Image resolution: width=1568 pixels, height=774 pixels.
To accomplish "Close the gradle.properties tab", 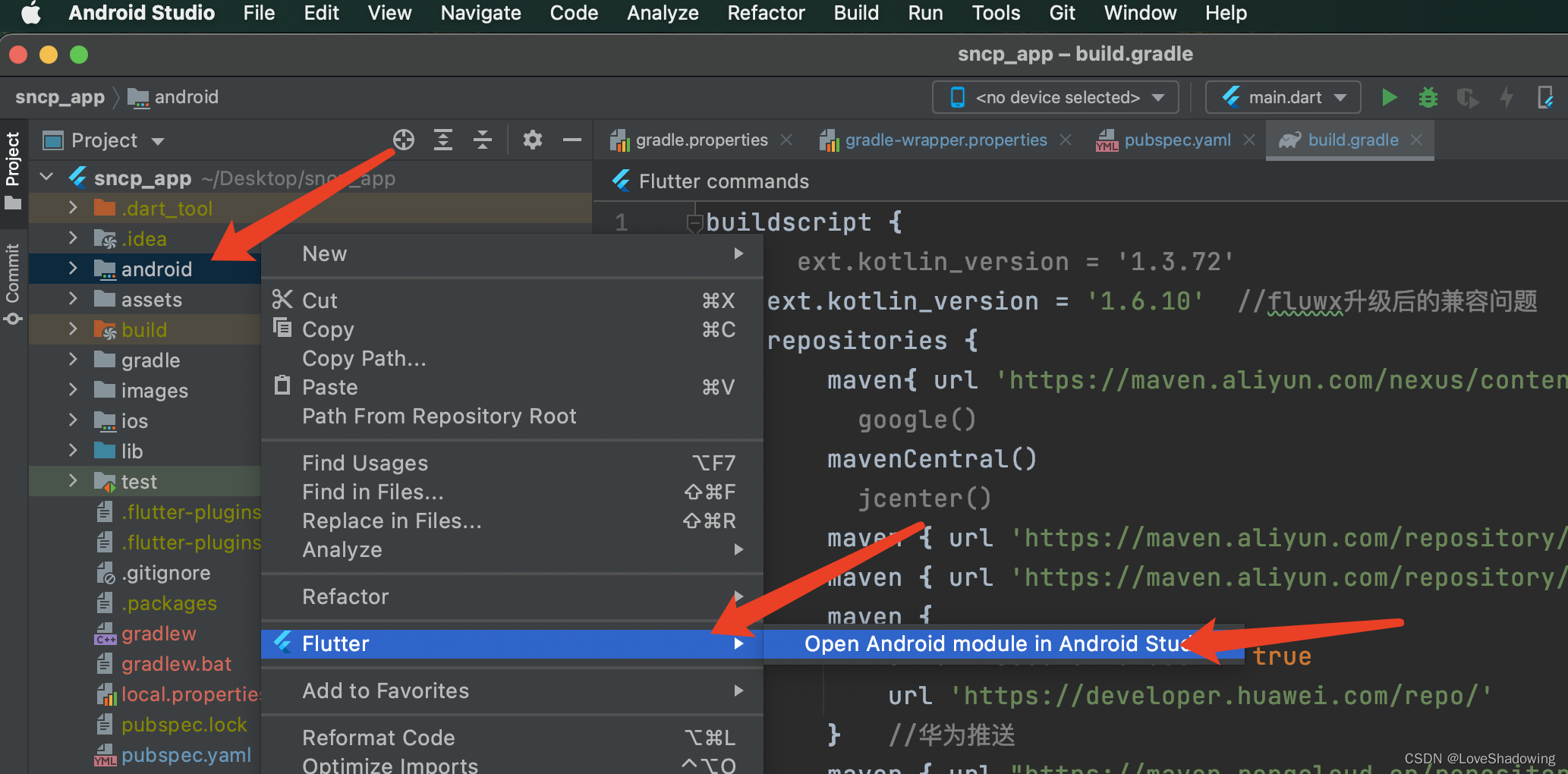I will point(786,140).
